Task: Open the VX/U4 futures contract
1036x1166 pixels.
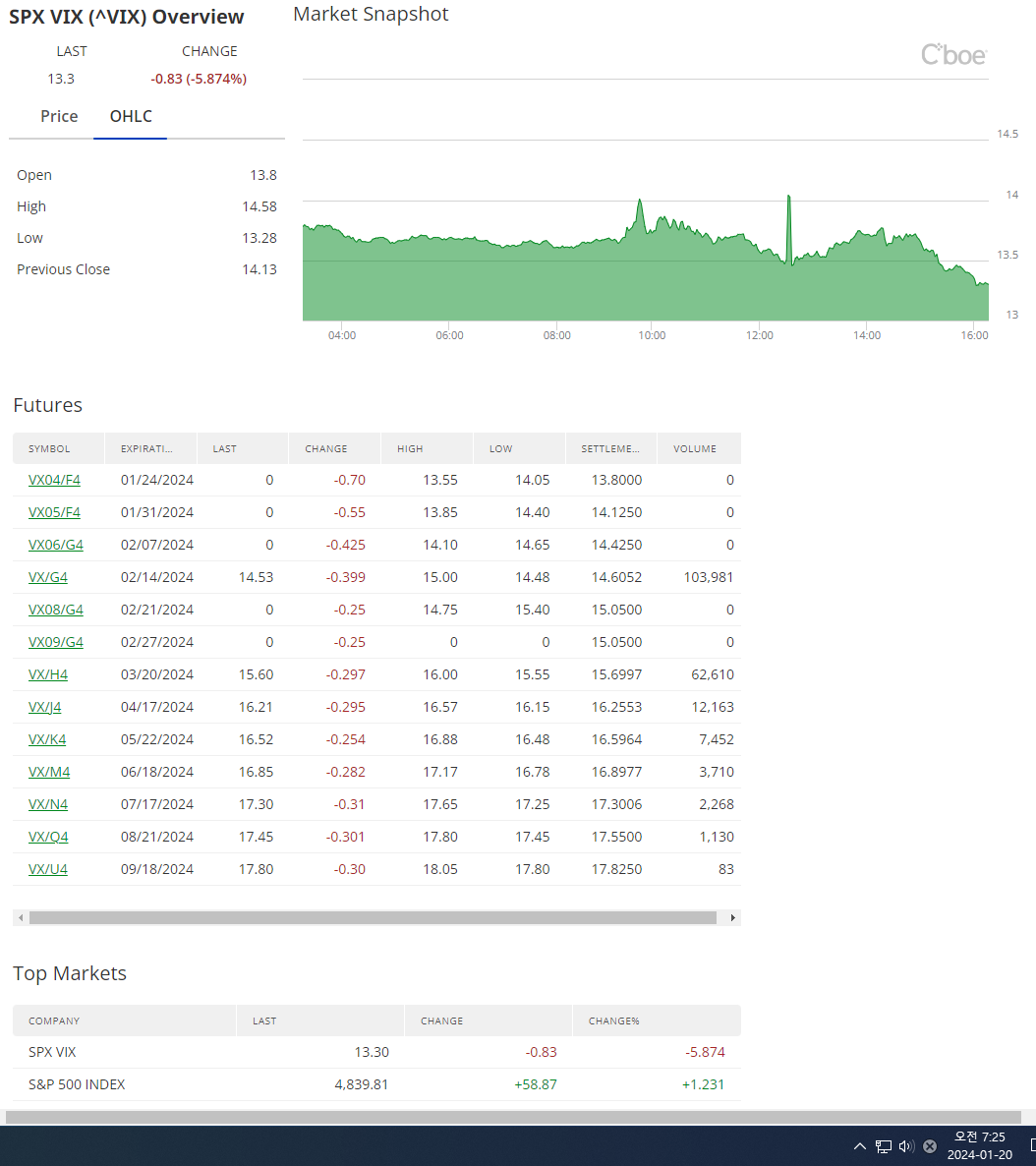Action: click(47, 869)
